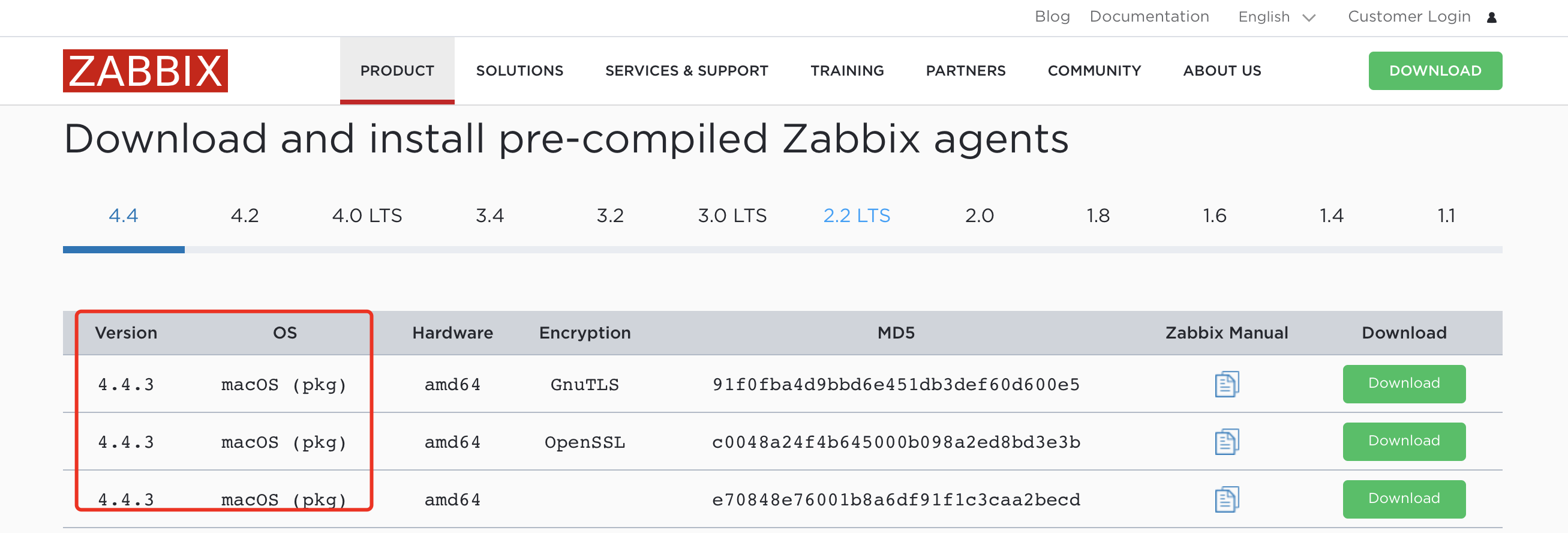The width and height of the screenshot is (1568, 533).
Task: Open the SERVICES & SUPPORT menu
Action: pyautogui.click(x=686, y=71)
